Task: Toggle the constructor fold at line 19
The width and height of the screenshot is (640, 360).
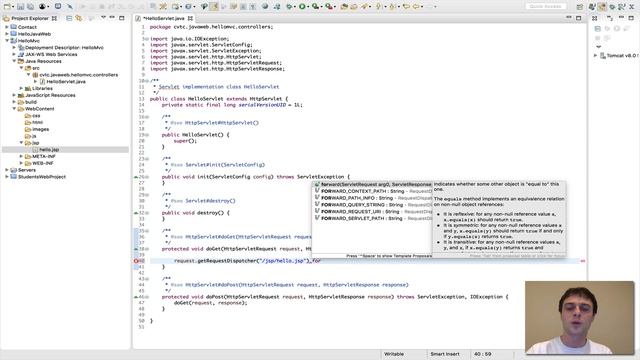Action: pos(146,135)
